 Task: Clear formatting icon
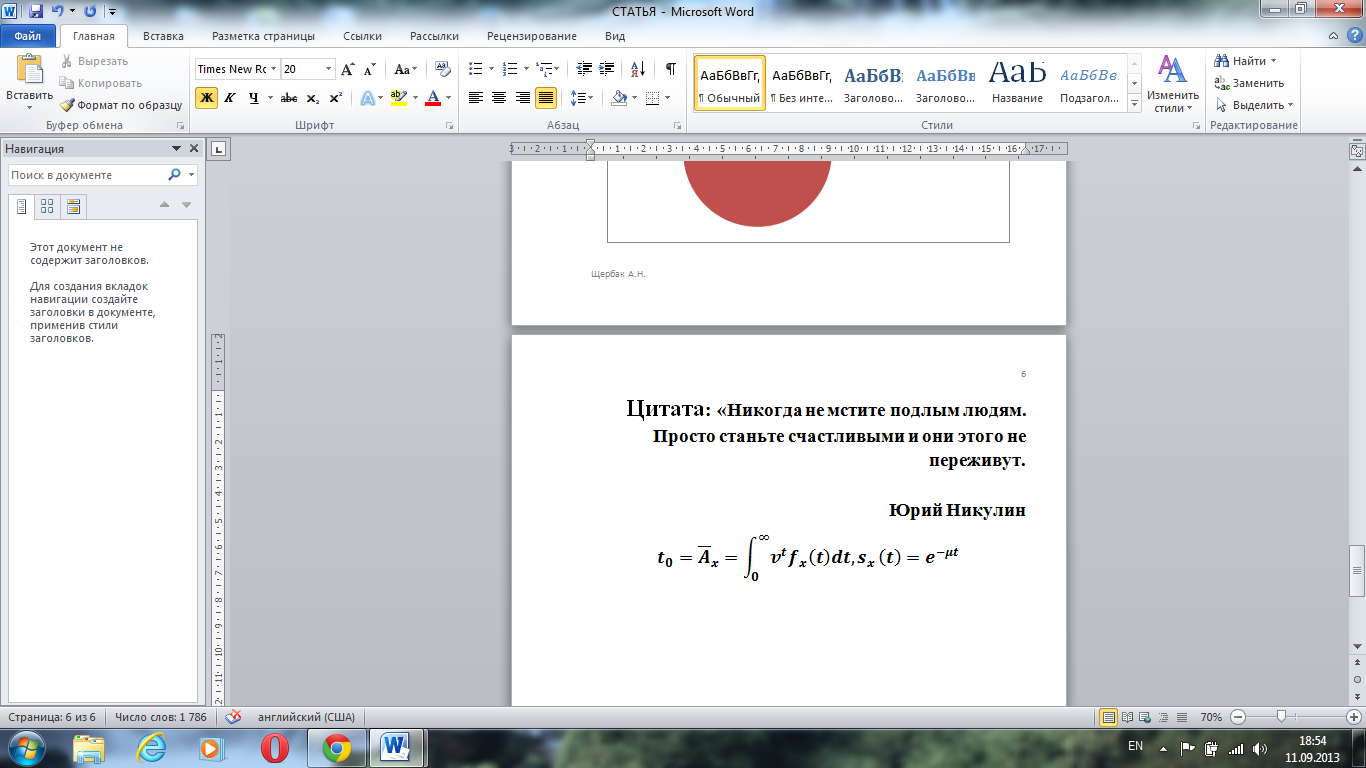(443, 69)
